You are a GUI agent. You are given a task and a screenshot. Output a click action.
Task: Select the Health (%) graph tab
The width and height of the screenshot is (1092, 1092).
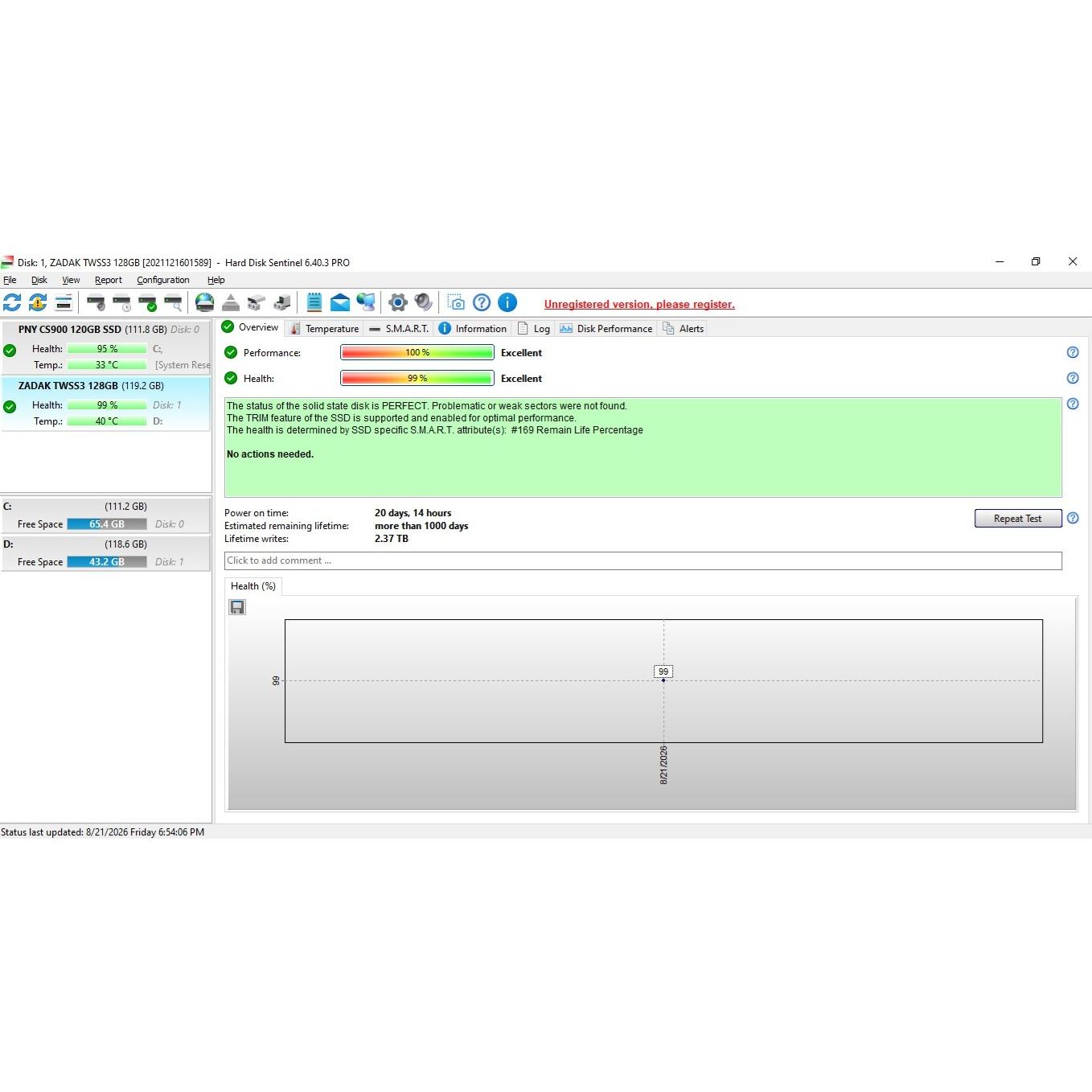point(253,586)
